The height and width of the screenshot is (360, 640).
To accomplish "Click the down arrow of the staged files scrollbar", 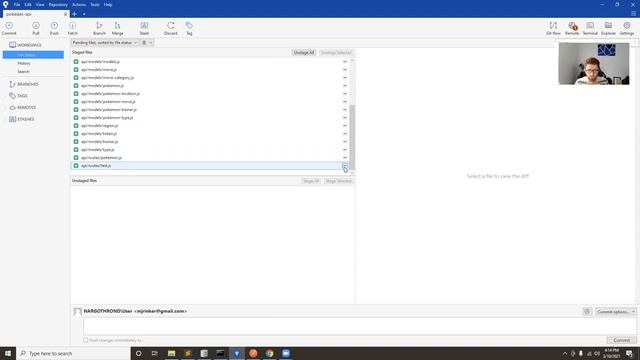I will coord(352,173).
